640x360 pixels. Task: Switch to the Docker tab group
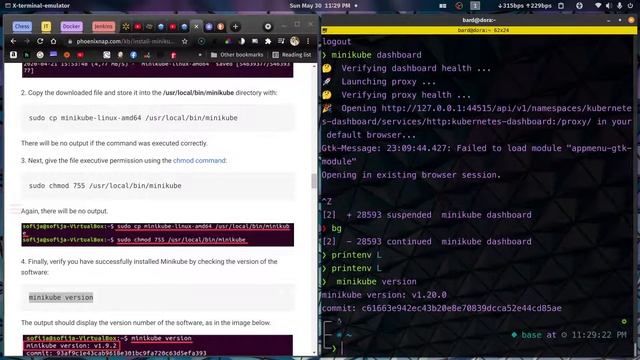71,27
